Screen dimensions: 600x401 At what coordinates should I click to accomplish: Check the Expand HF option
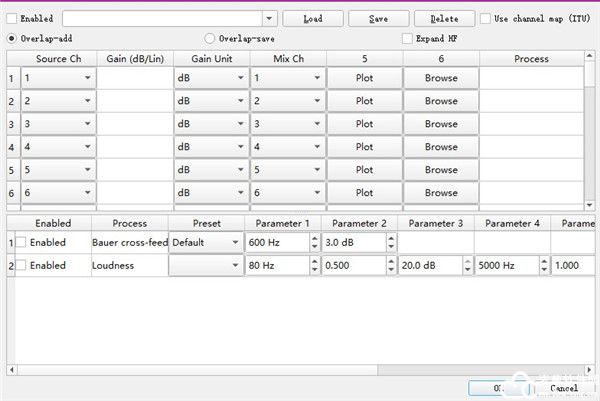point(407,38)
